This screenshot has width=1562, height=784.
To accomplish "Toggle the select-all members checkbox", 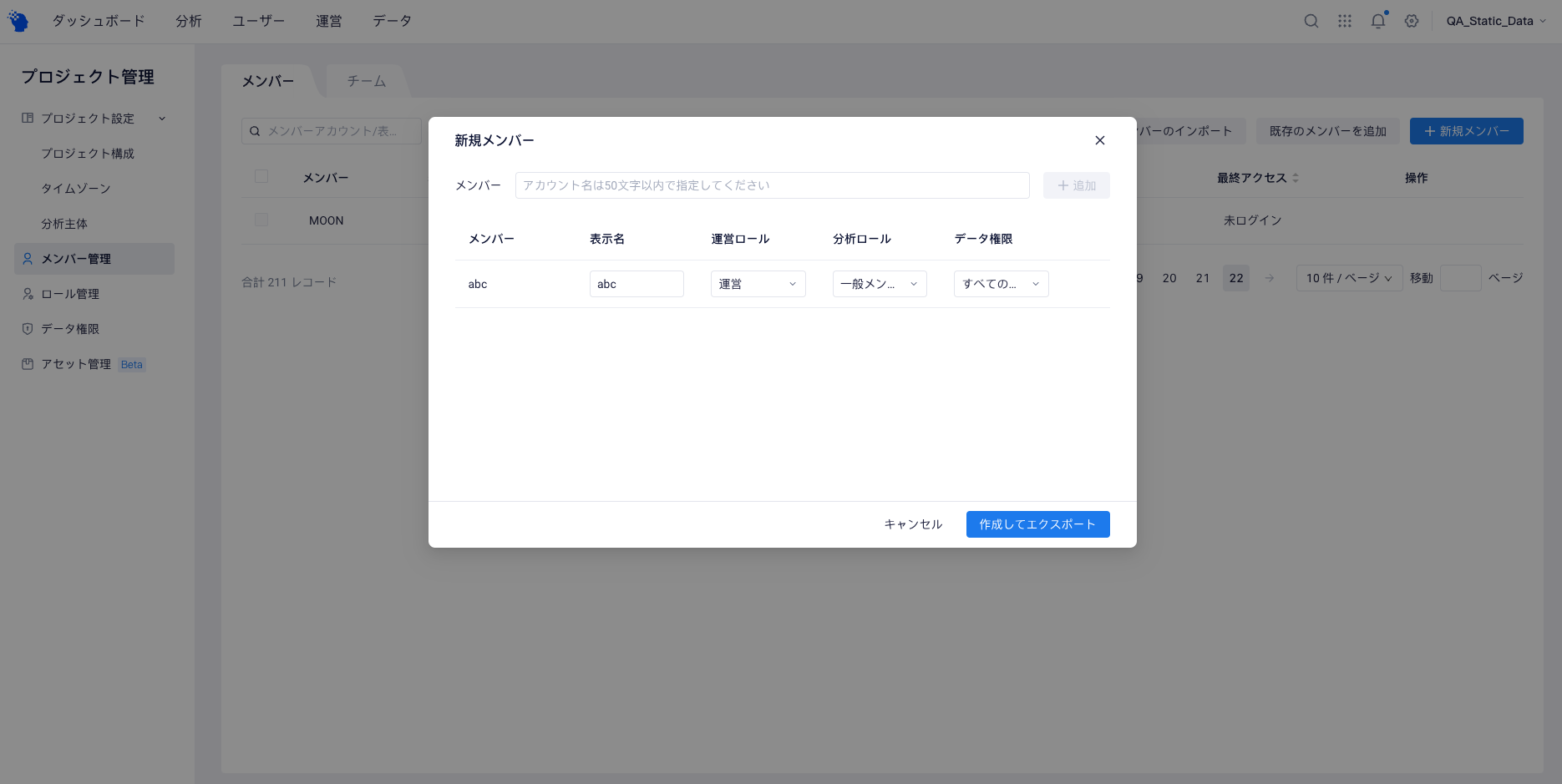I will tap(261, 176).
